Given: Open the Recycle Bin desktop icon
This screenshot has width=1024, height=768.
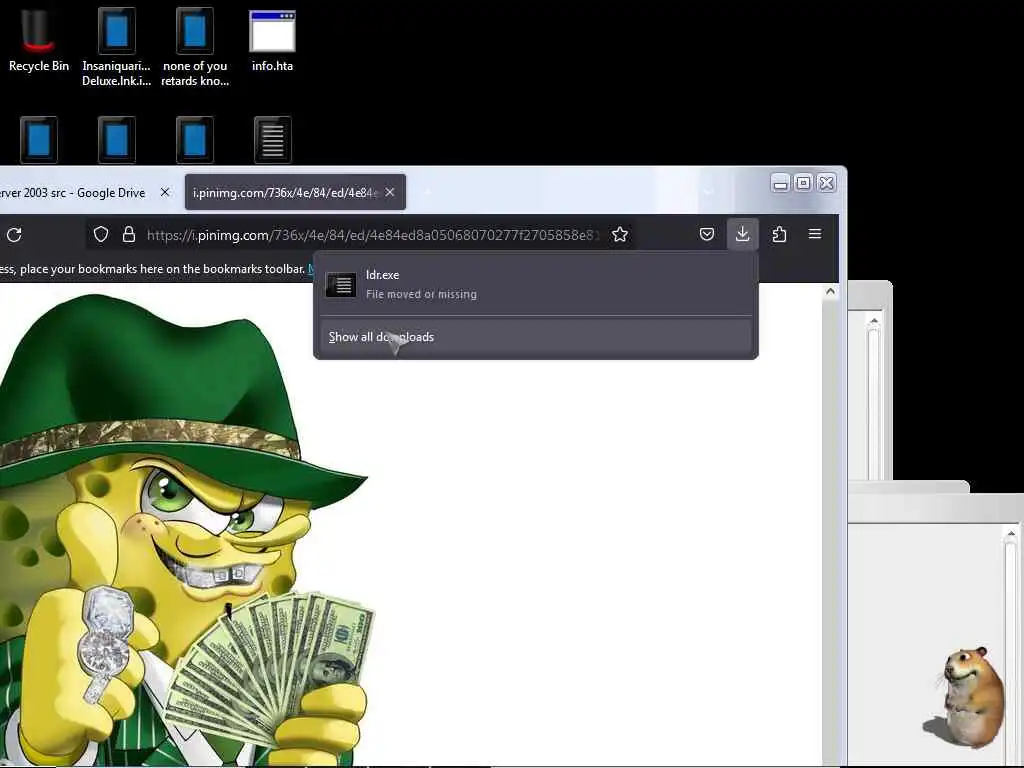Looking at the screenshot, I should 39,40.
